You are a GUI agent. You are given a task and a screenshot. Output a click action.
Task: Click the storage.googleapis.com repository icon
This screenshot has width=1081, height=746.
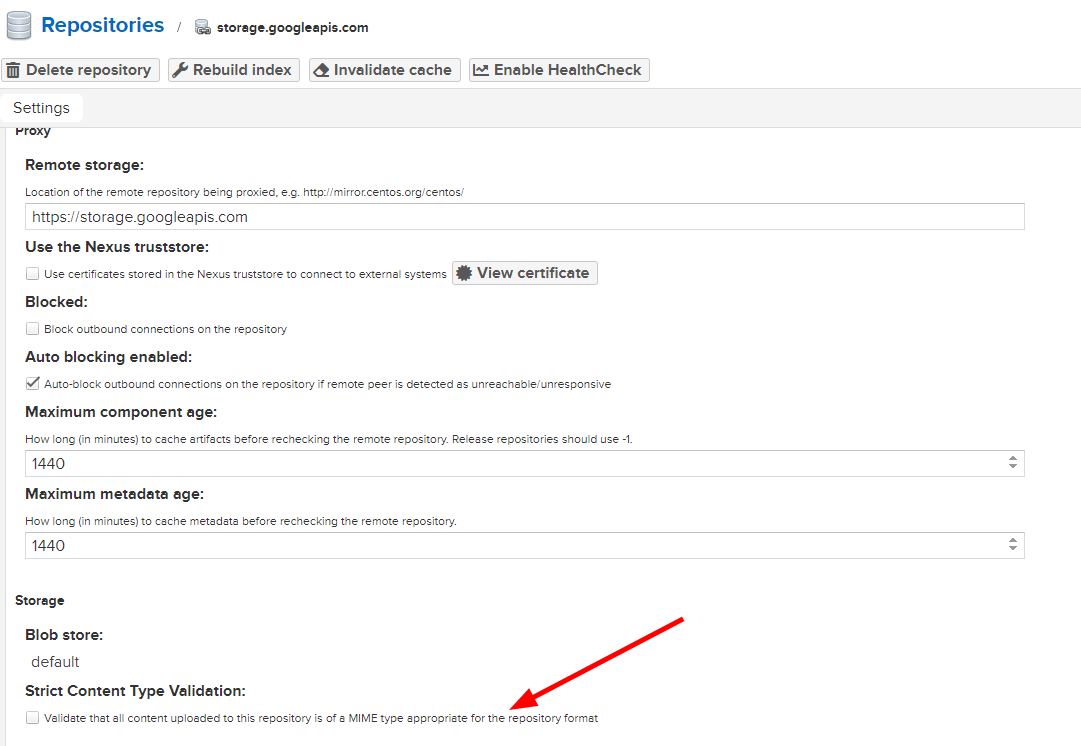pos(203,28)
